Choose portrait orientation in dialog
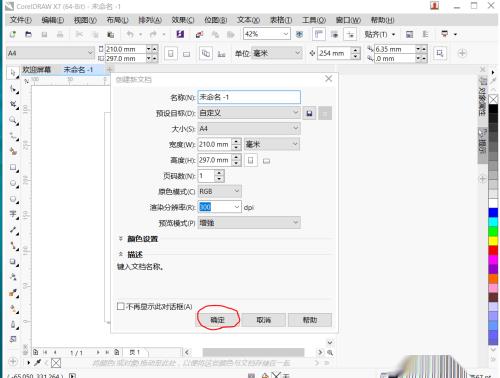 251,161
